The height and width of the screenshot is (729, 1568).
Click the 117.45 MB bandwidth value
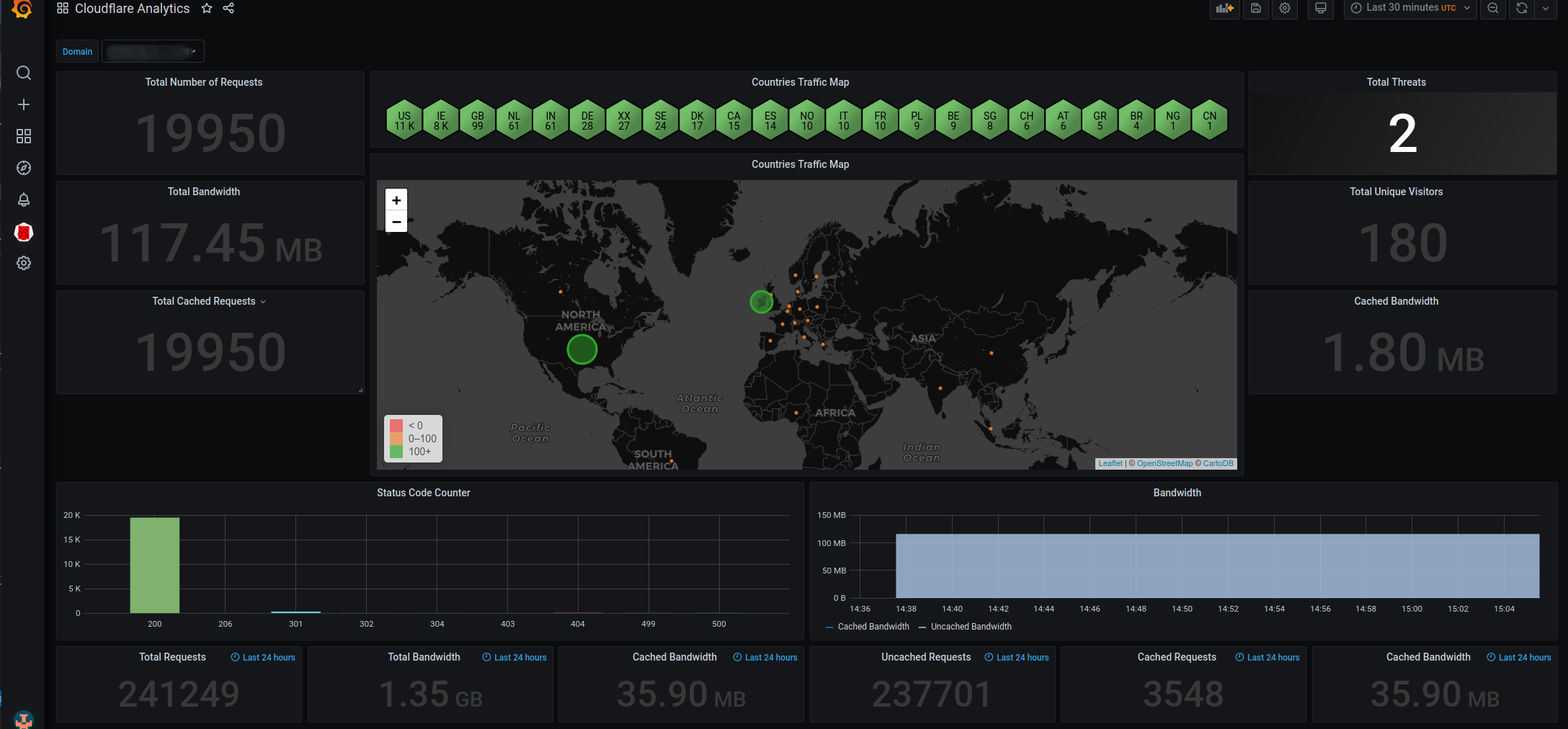point(211,243)
